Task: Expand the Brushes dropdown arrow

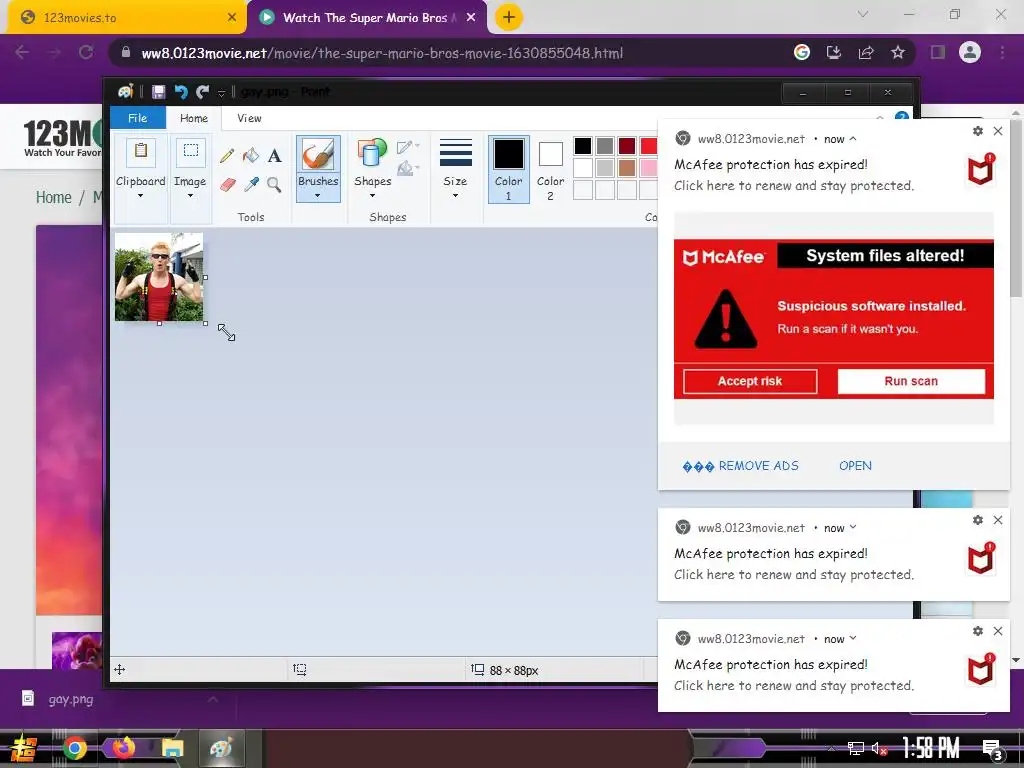Action: tap(318, 195)
